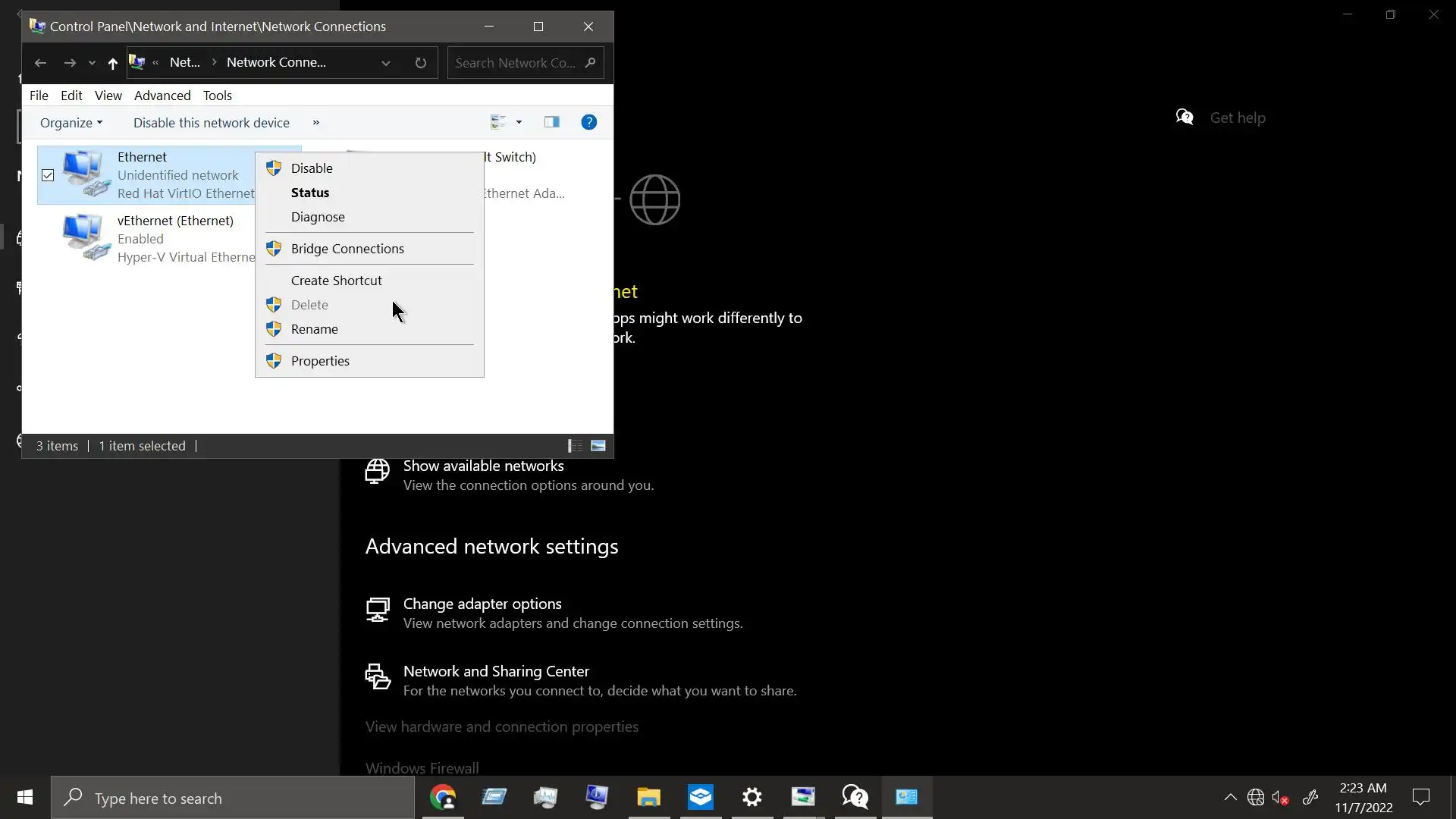1456x819 pixels.
Task: Open Chrome from the taskbar
Action: pyautogui.click(x=443, y=797)
